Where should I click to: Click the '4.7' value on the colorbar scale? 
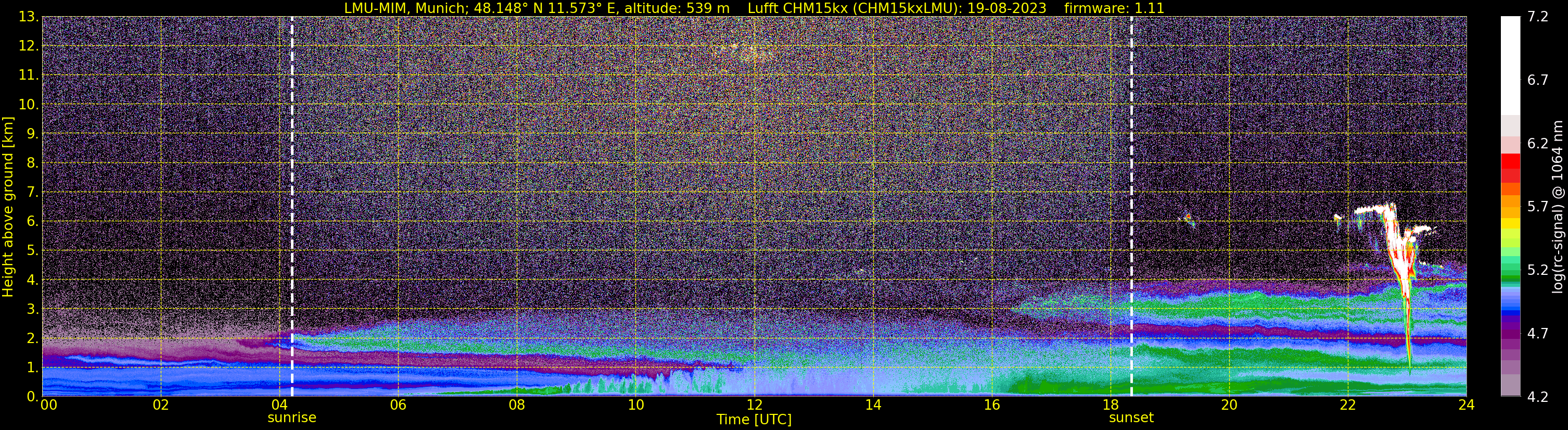(x=1538, y=334)
